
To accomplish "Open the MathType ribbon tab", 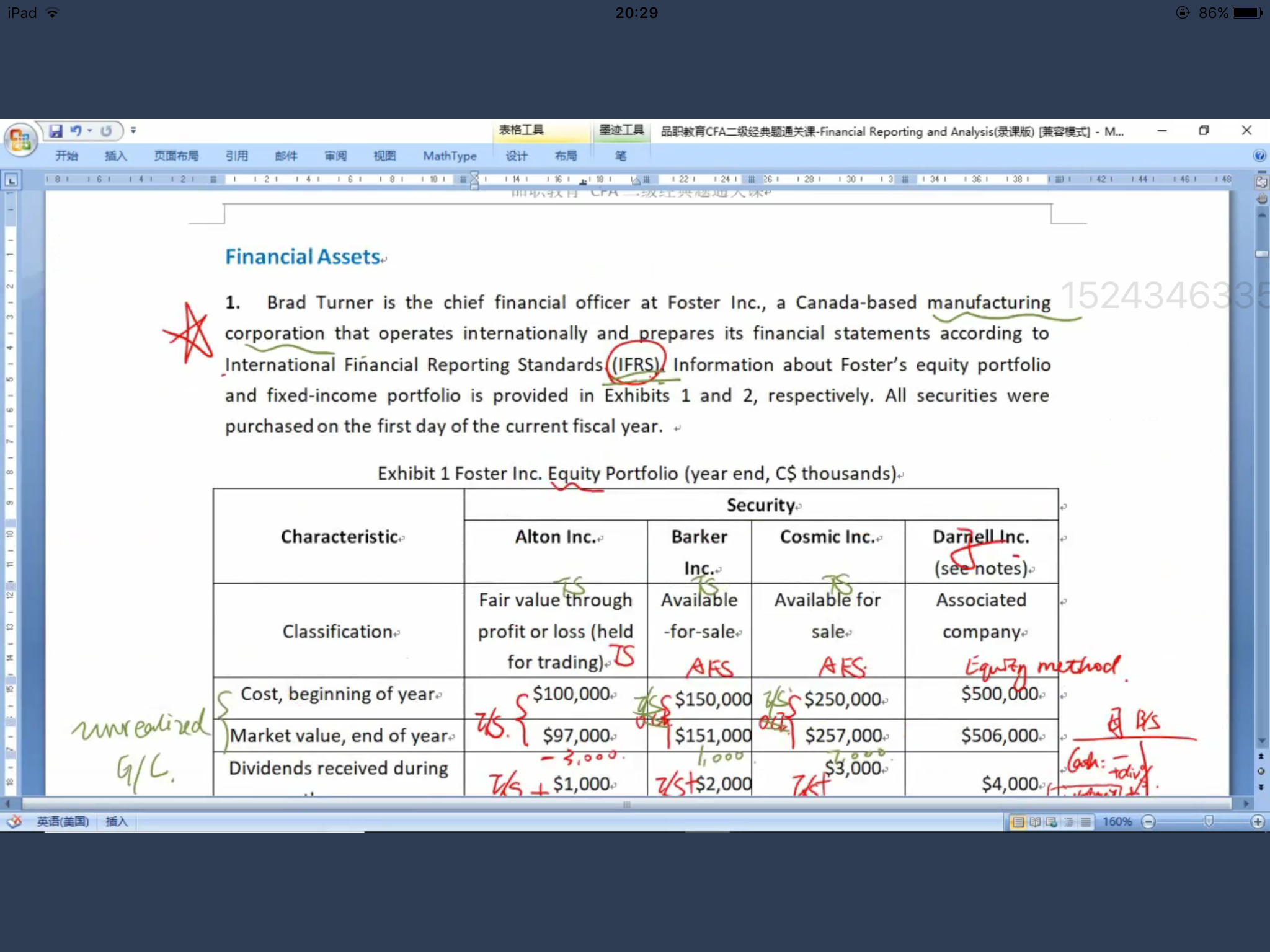I will 450,156.
